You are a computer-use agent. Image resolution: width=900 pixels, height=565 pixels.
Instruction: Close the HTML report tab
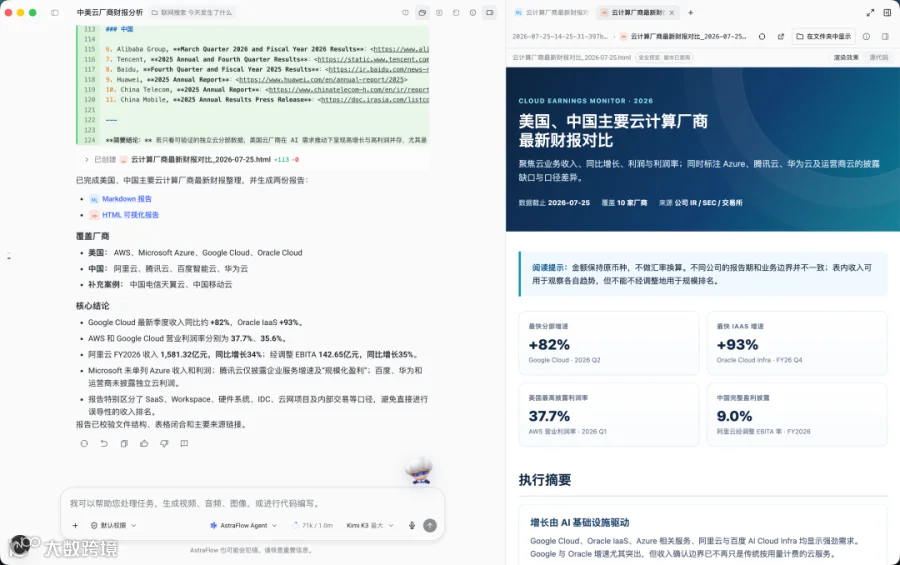pos(672,12)
